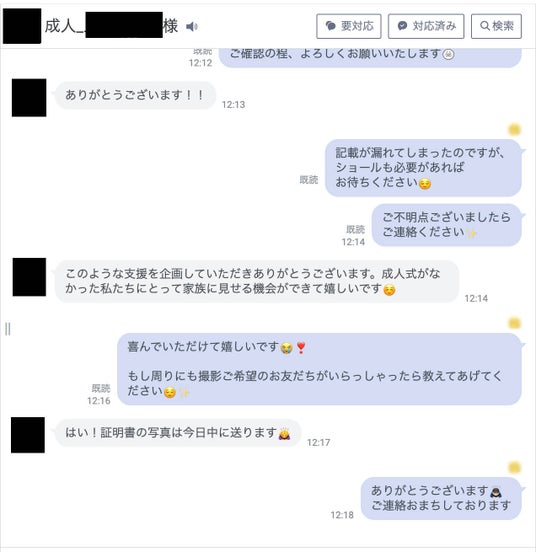Click the speaker mute icon beside the name
The width and height of the screenshot is (536, 552).
coord(192,26)
